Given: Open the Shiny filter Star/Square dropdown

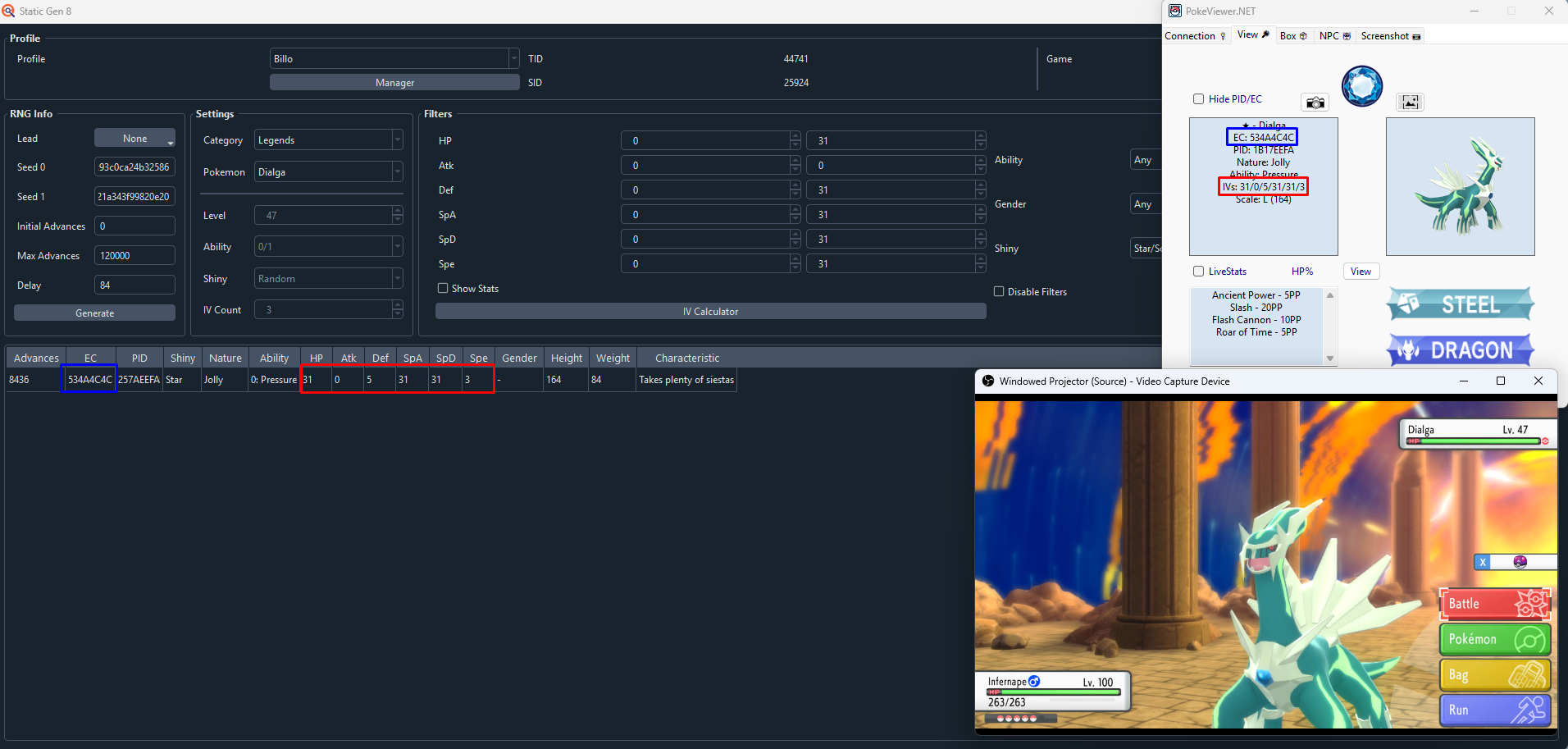Looking at the screenshot, I should click(x=1146, y=248).
